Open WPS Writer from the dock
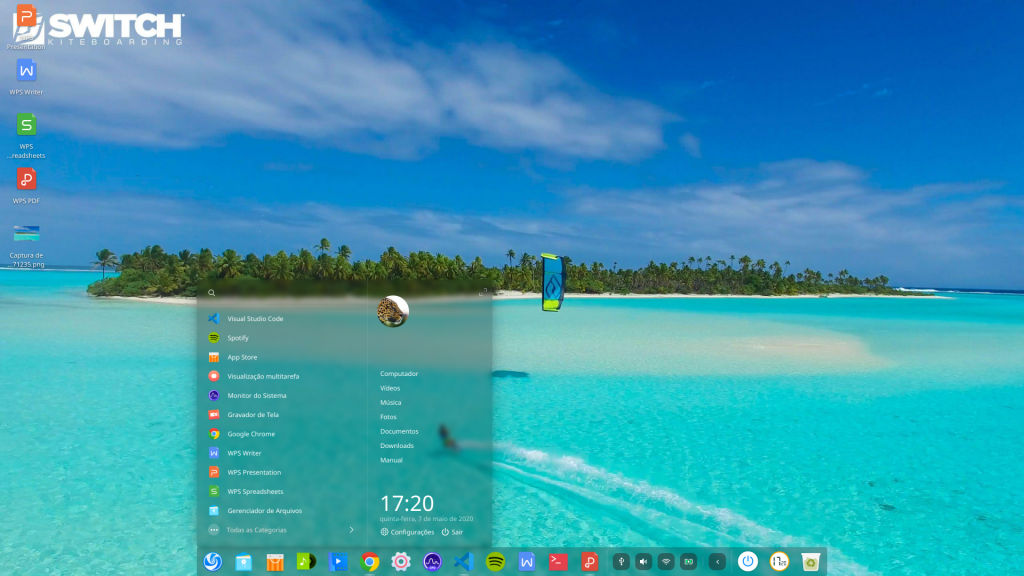The image size is (1024, 576). pyautogui.click(x=526, y=562)
